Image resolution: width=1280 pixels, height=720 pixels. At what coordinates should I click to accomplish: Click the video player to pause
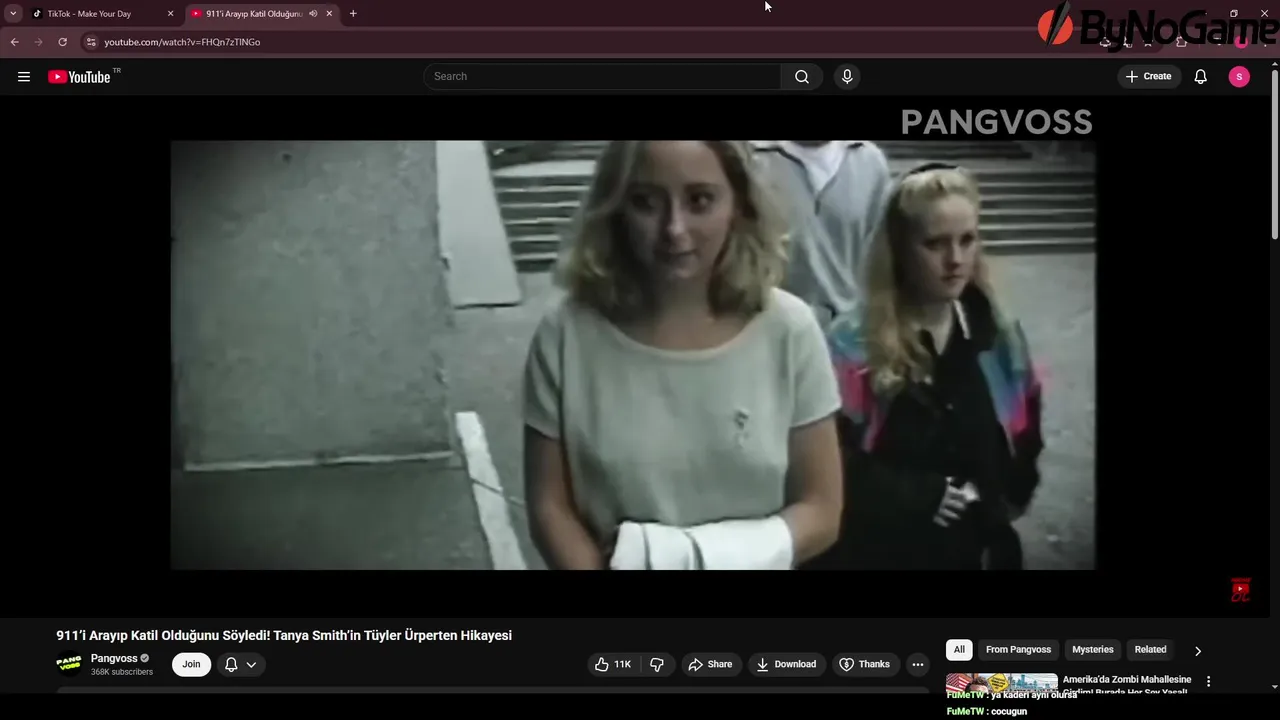click(x=633, y=355)
